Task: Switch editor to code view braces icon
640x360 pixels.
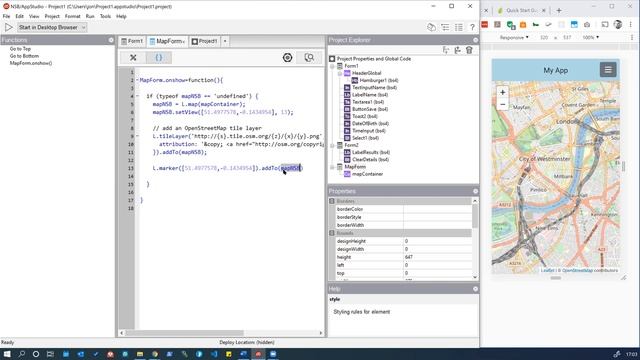Action: coord(159,58)
